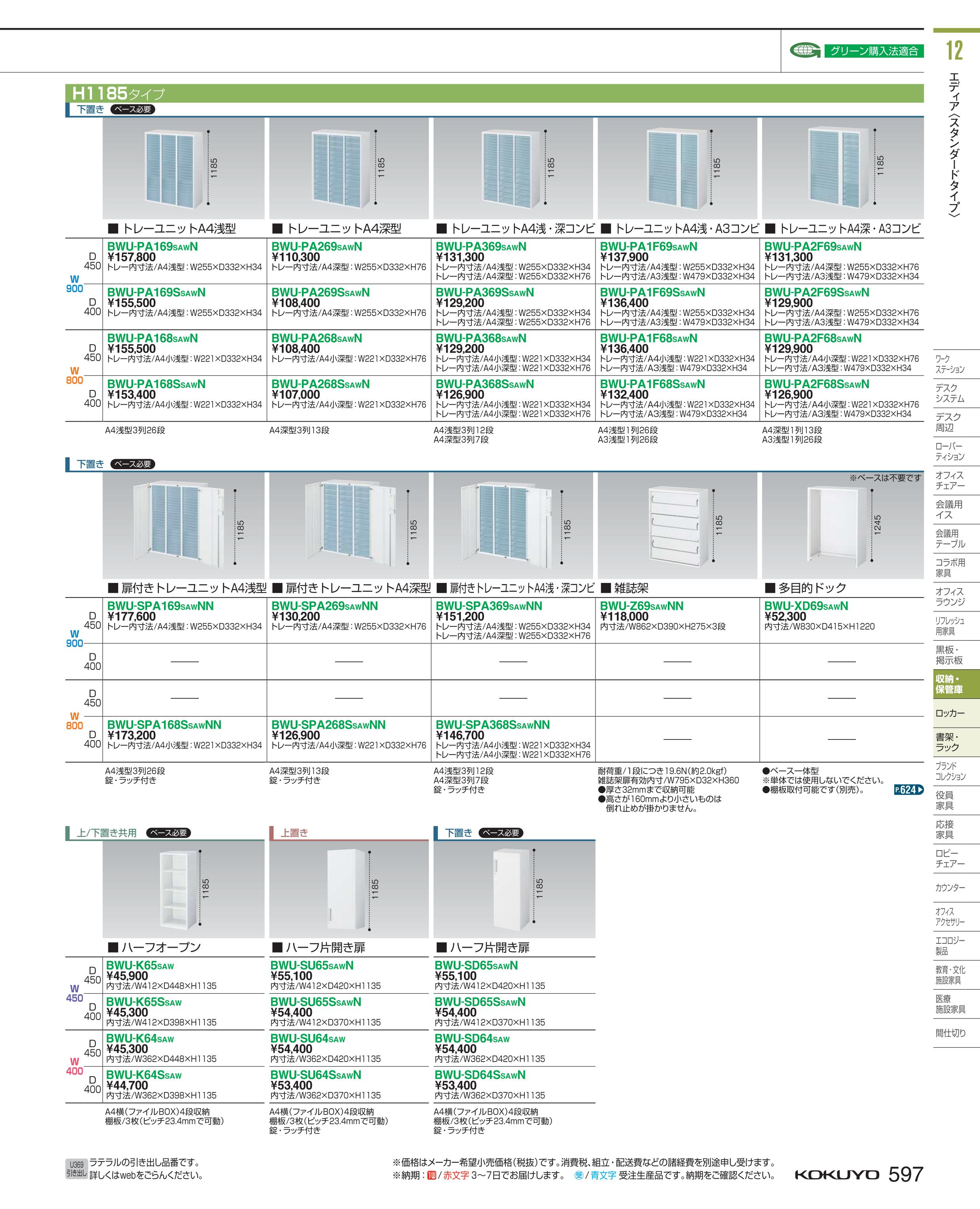The width and height of the screenshot is (980, 1209).
Task: Click the red 上置き section label
Action: tap(294, 833)
